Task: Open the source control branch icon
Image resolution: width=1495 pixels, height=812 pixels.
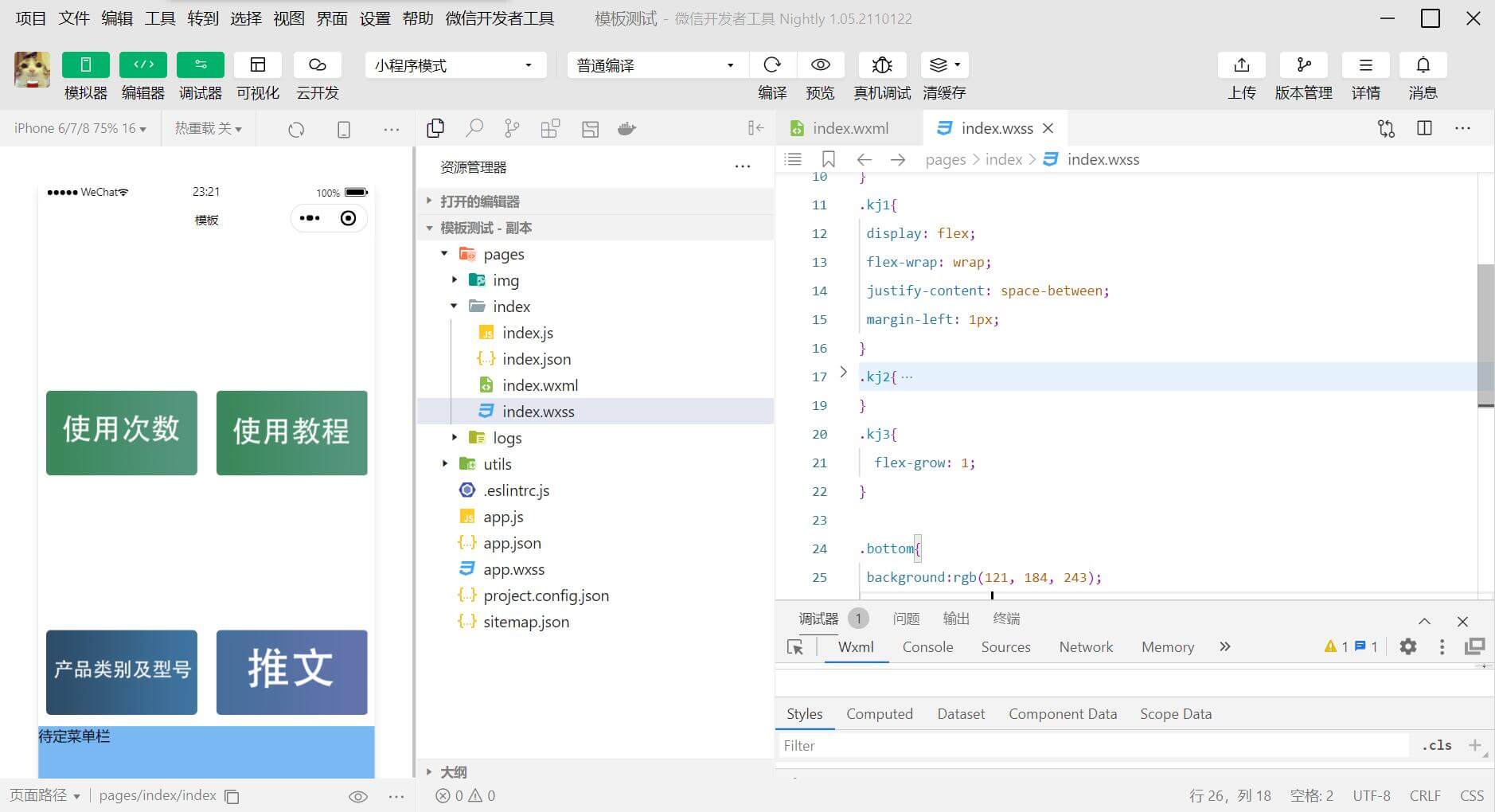Action: [512, 128]
